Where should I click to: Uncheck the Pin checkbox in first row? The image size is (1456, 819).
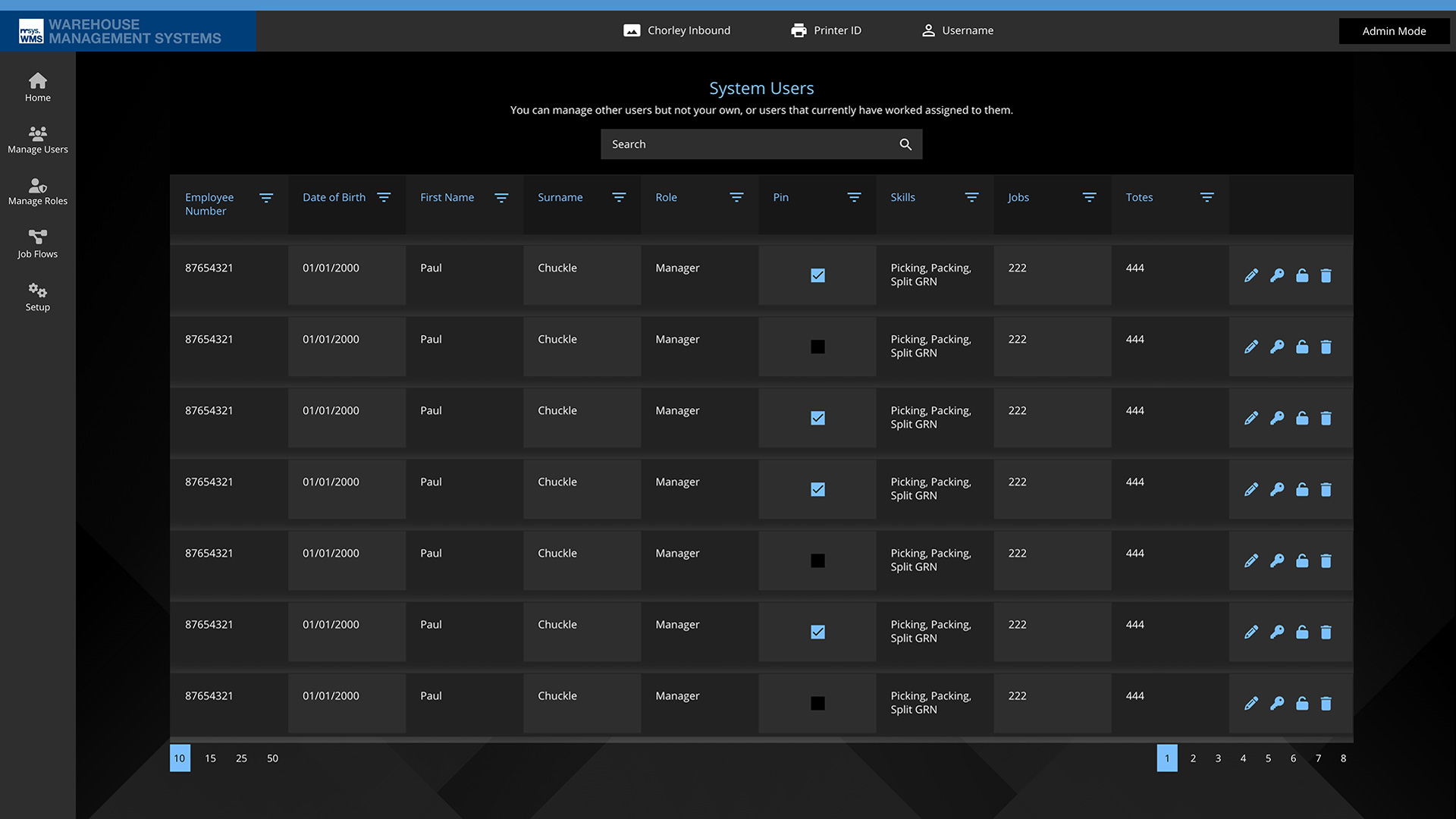pos(817,275)
